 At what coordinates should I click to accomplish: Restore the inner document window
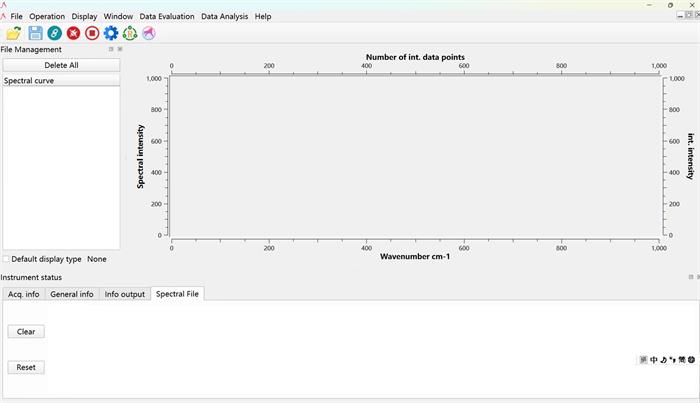689,15
